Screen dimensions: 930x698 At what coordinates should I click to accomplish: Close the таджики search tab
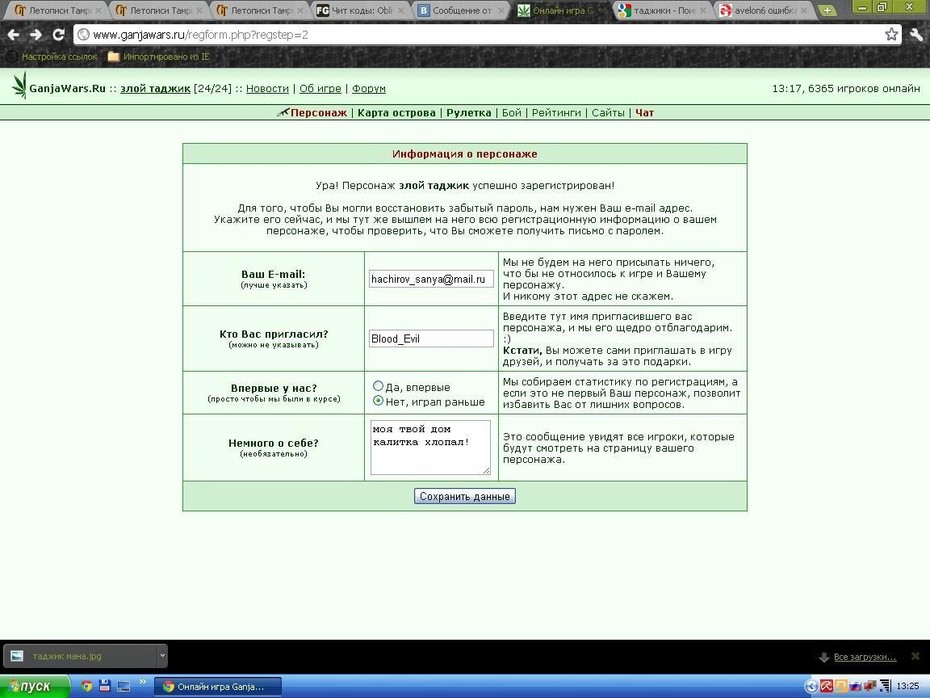[x=703, y=10]
